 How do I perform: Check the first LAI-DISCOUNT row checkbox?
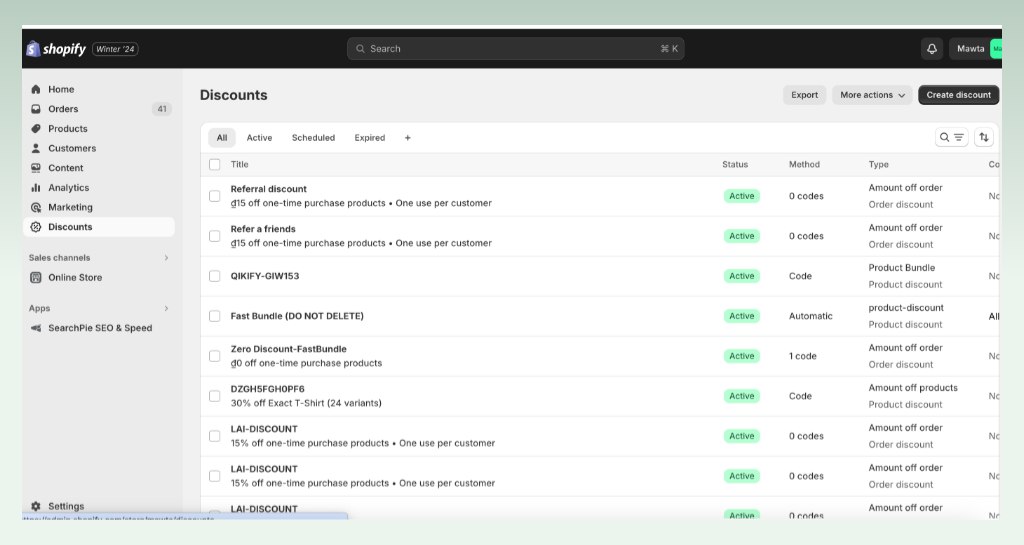pos(214,436)
